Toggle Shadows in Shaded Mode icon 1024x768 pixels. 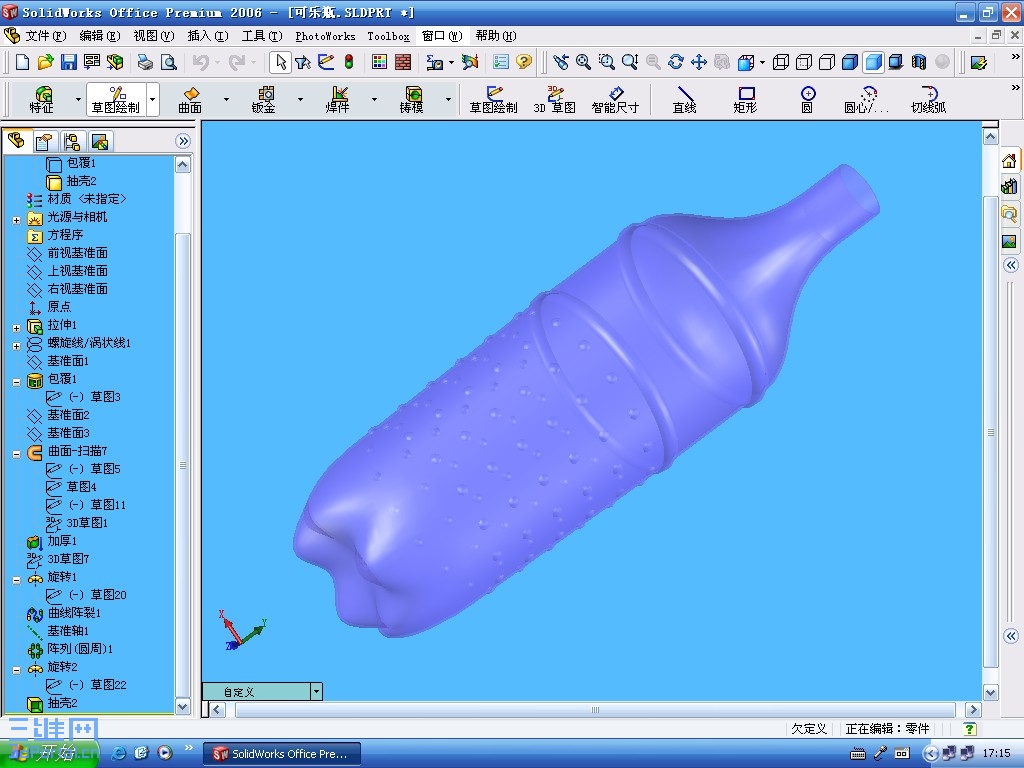coord(896,62)
